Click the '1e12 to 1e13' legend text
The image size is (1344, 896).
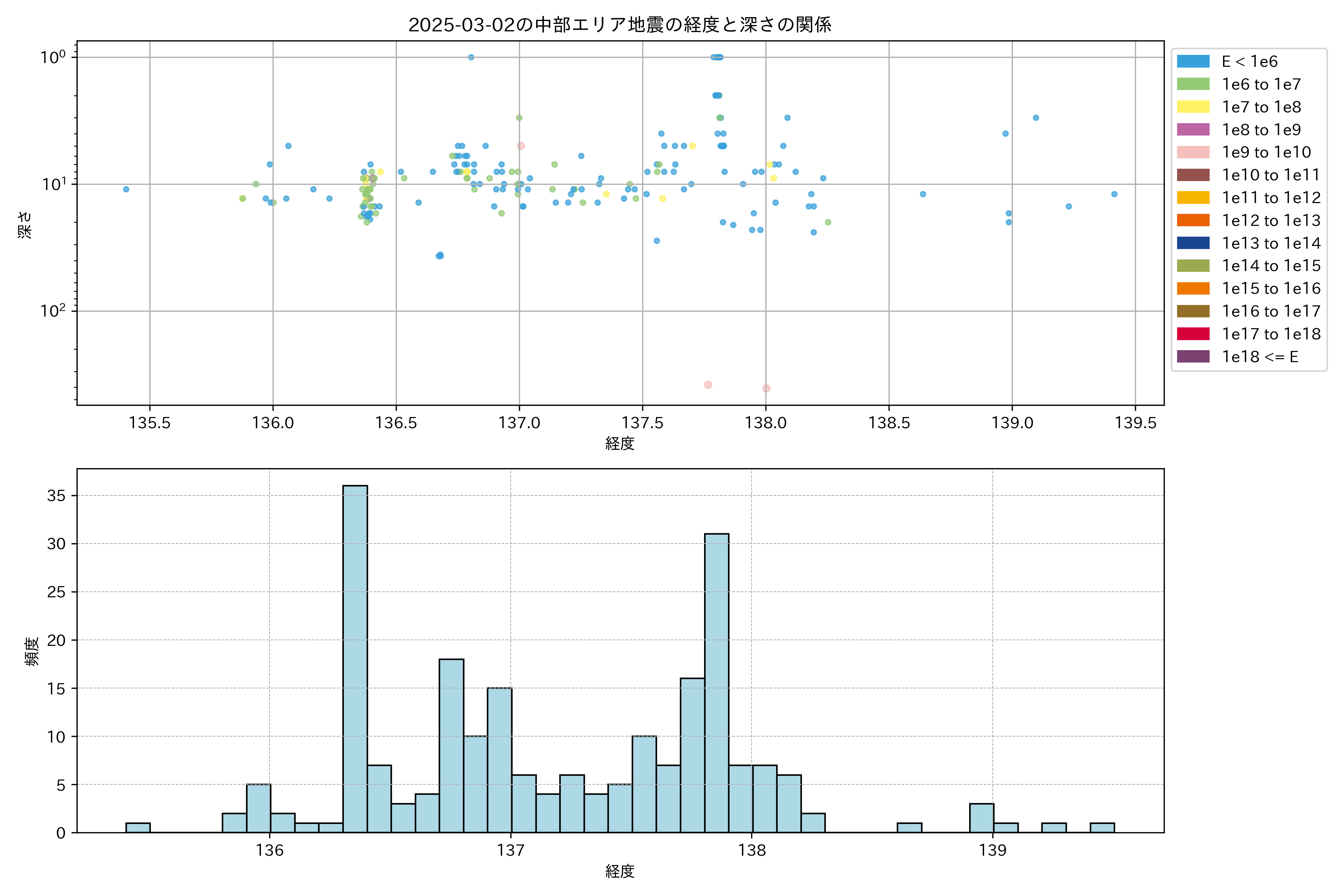click(1271, 221)
